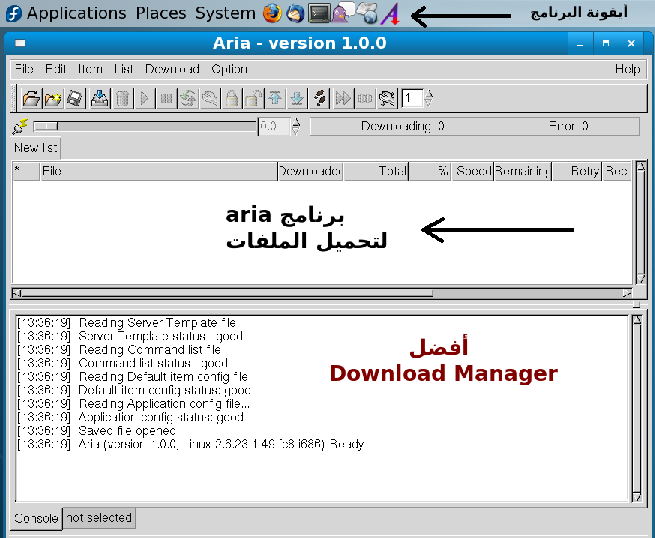Viewport: 655px width, 538px height.
Task: Sort by the Retry column header
Action: [577, 171]
